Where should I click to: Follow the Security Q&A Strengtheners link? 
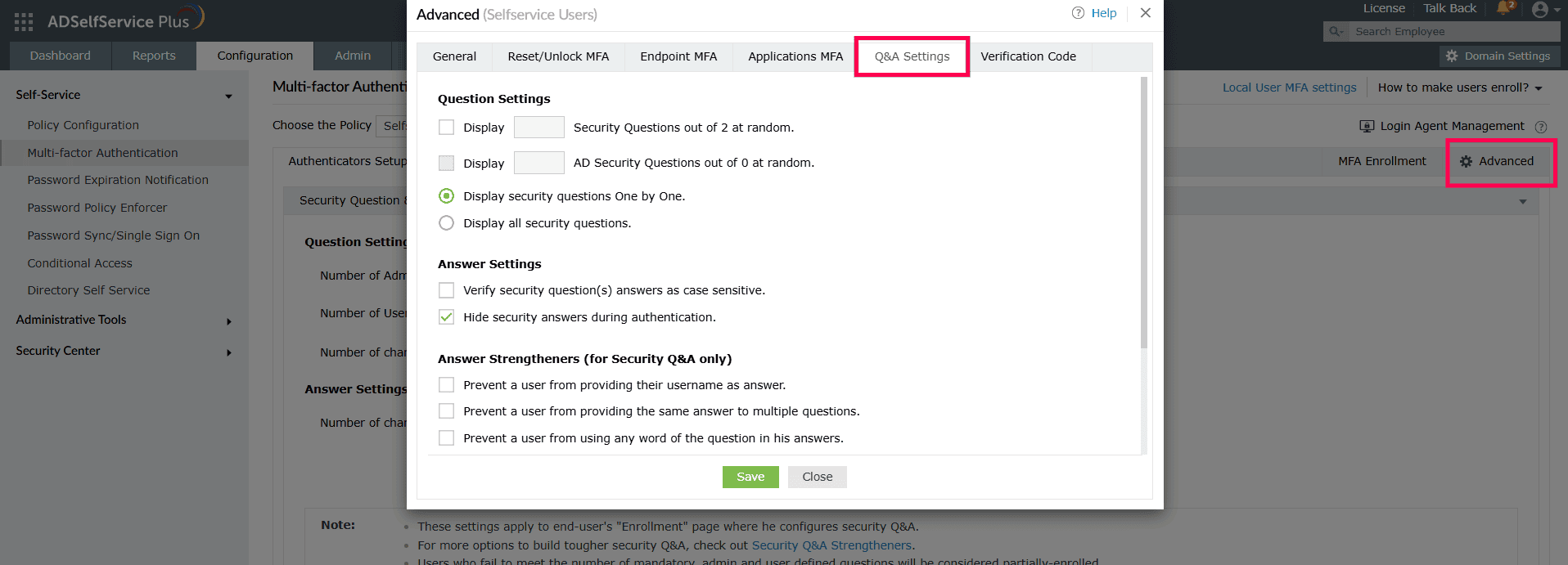[x=831, y=545]
